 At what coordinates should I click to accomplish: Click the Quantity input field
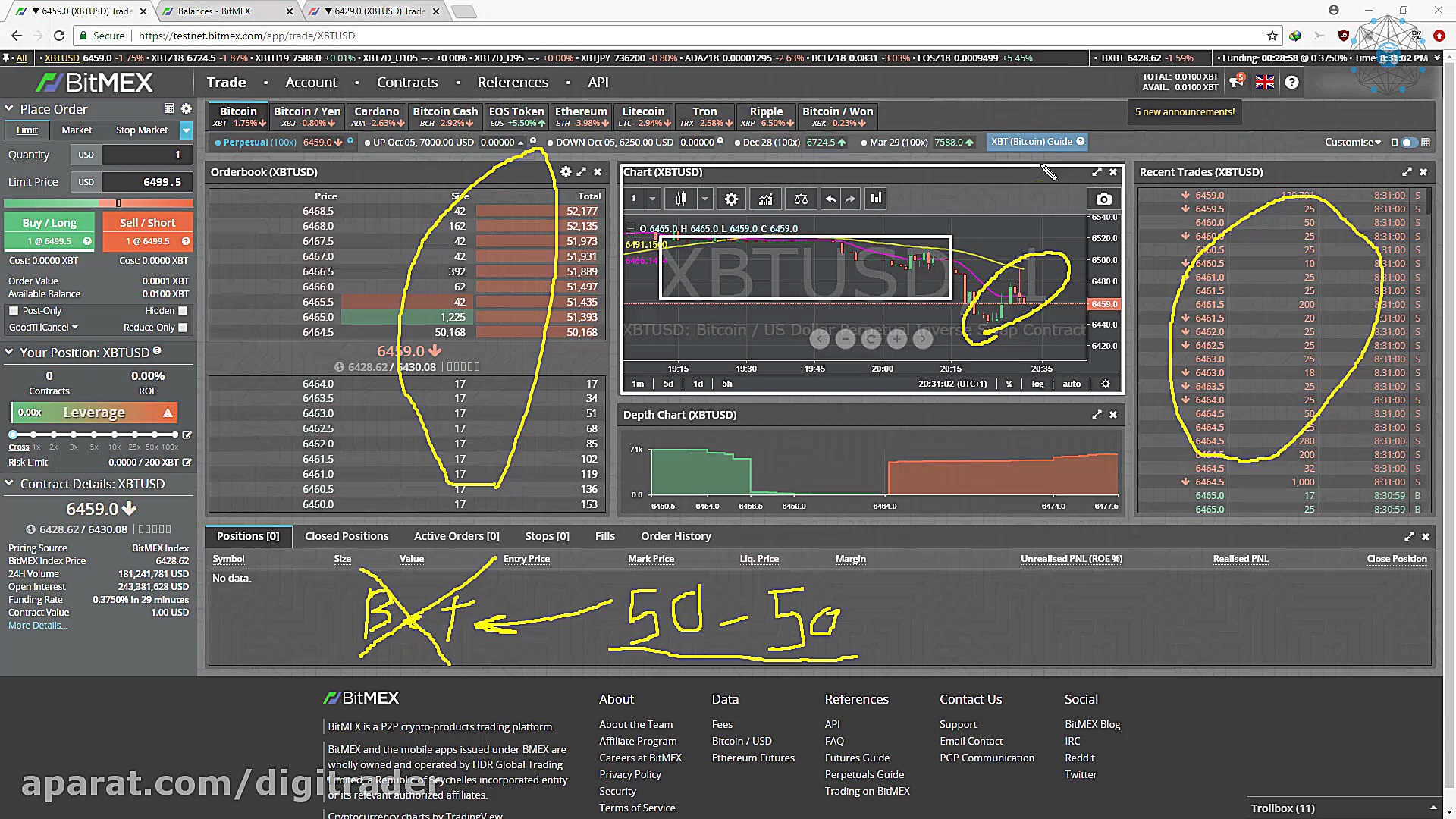147,155
